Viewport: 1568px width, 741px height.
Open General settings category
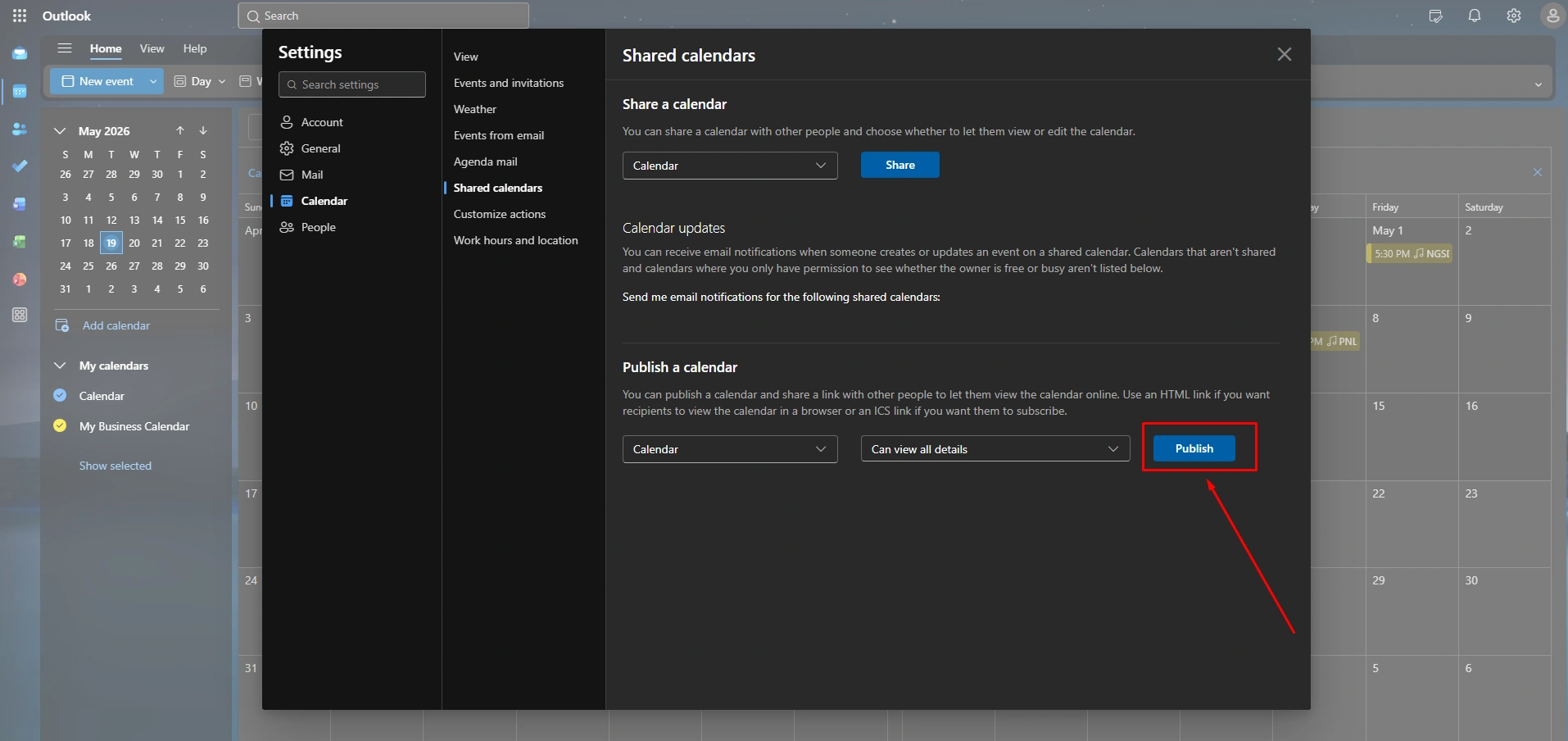click(x=352, y=148)
